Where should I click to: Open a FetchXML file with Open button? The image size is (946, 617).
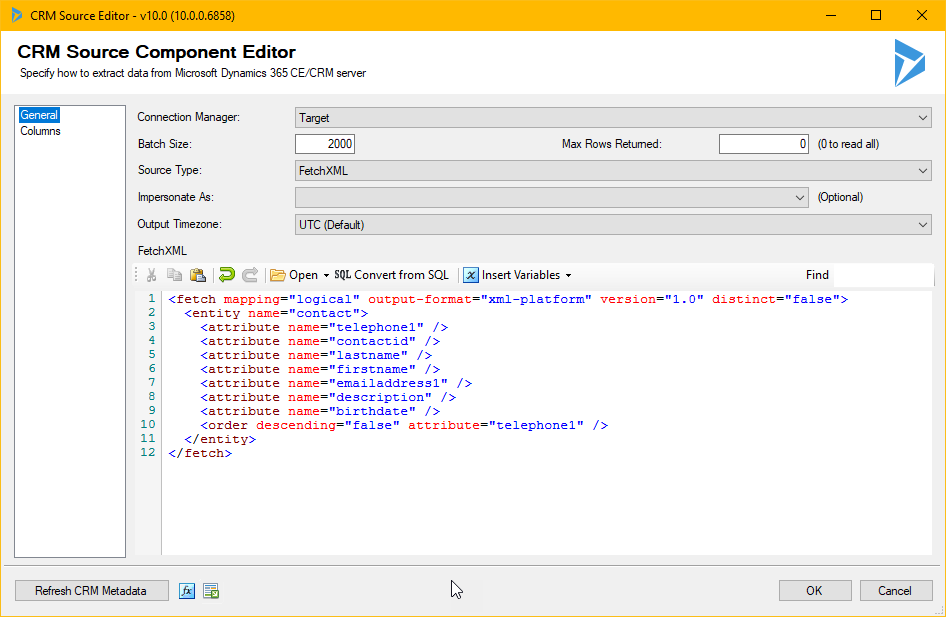pyautogui.click(x=294, y=275)
